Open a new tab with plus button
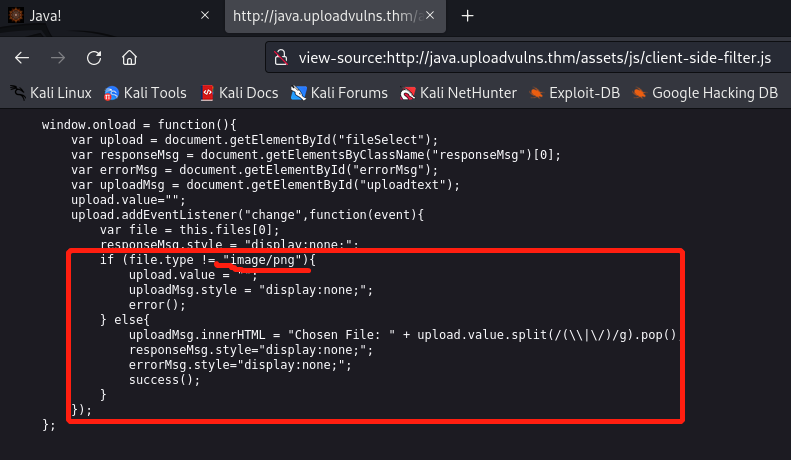This screenshot has height=460, width=791. click(x=467, y=16)
